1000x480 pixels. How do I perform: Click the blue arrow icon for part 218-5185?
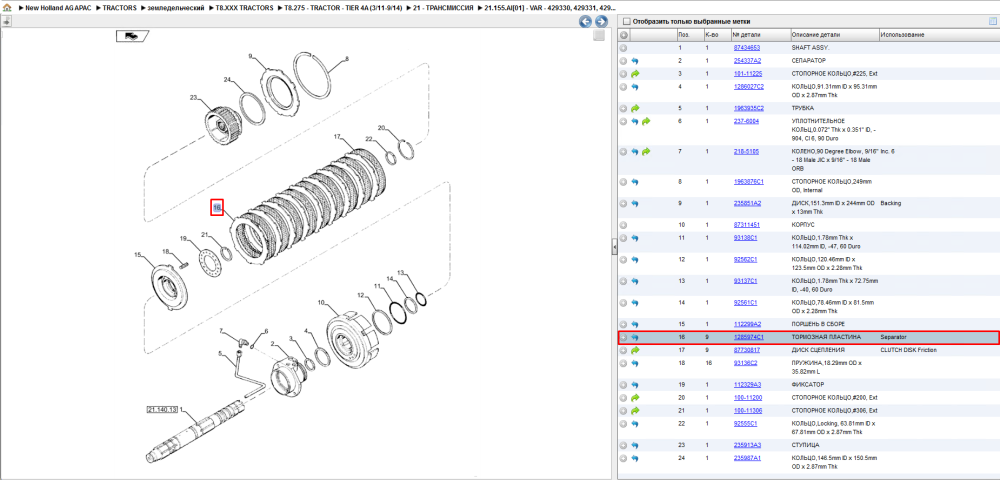point(635,152)
